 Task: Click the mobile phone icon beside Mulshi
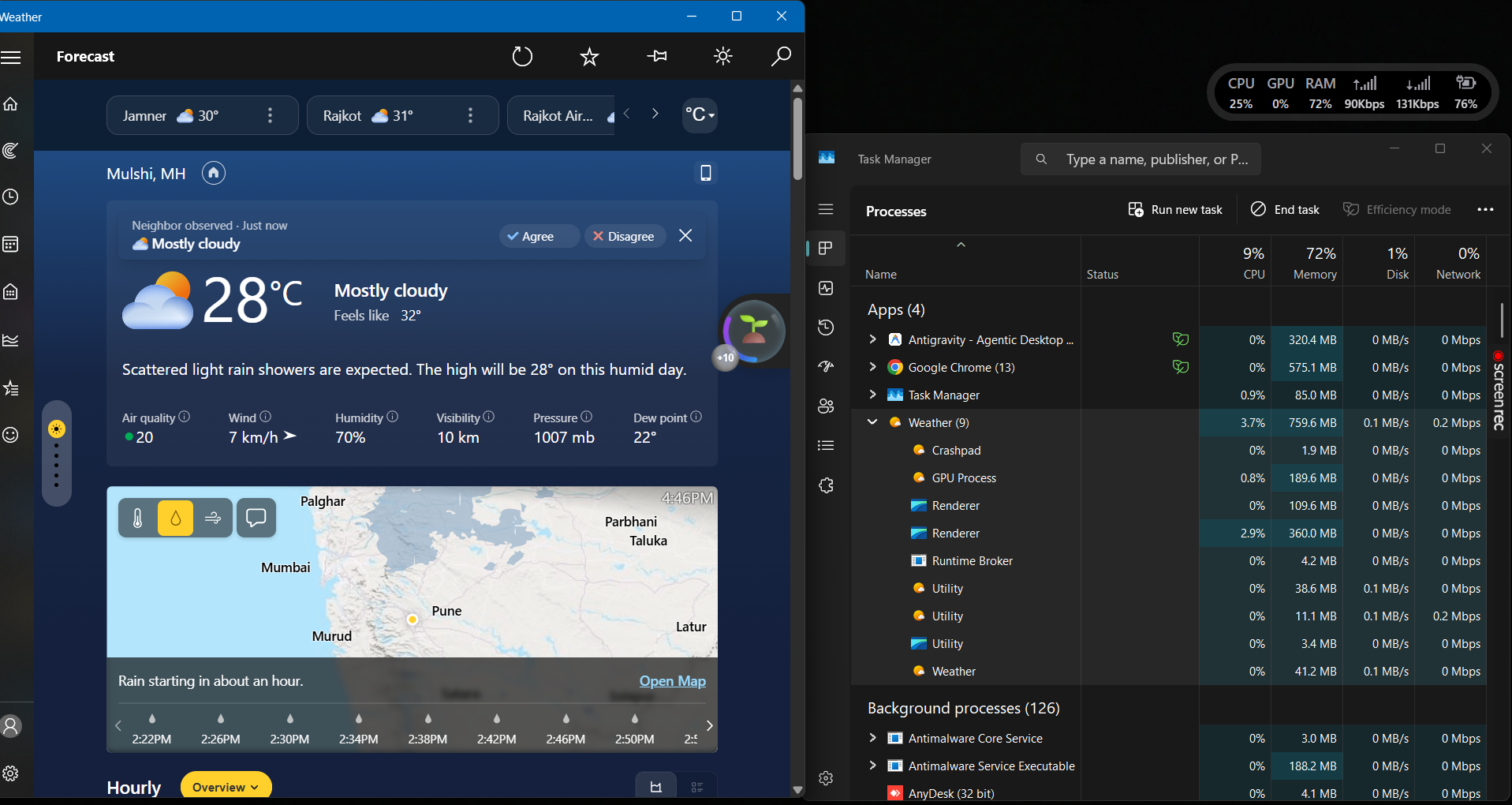[x=706, y=173]
